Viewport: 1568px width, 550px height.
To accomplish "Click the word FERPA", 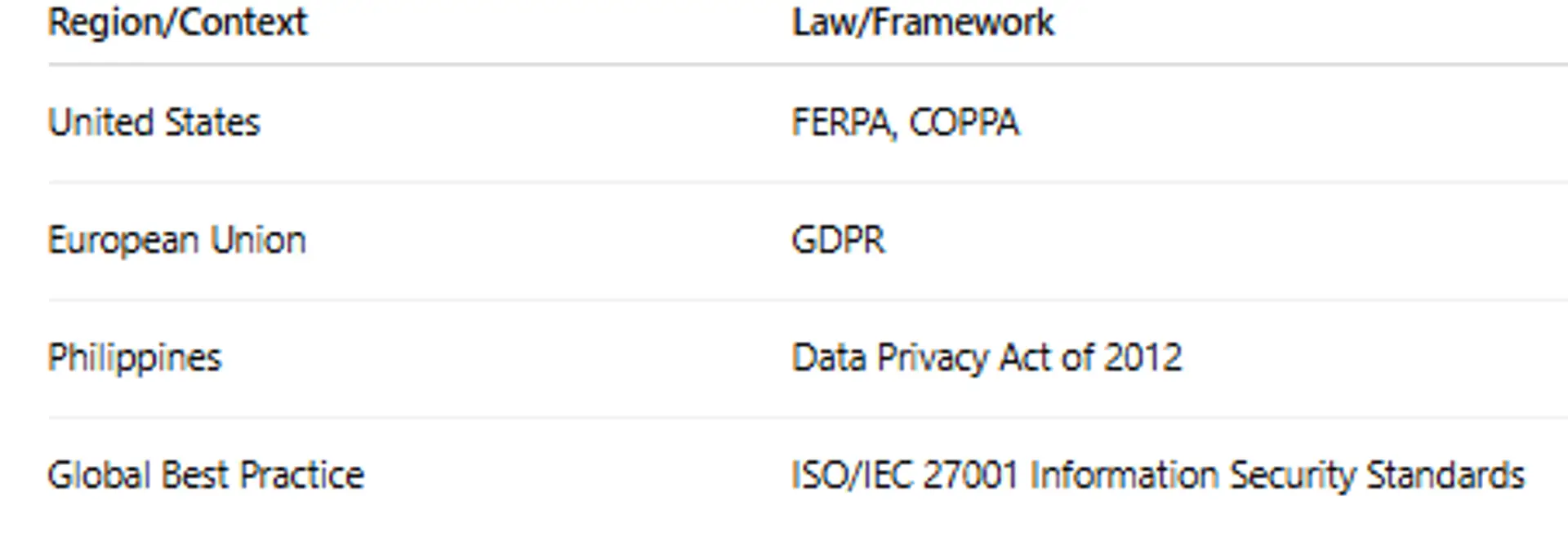I will point(841,122).
